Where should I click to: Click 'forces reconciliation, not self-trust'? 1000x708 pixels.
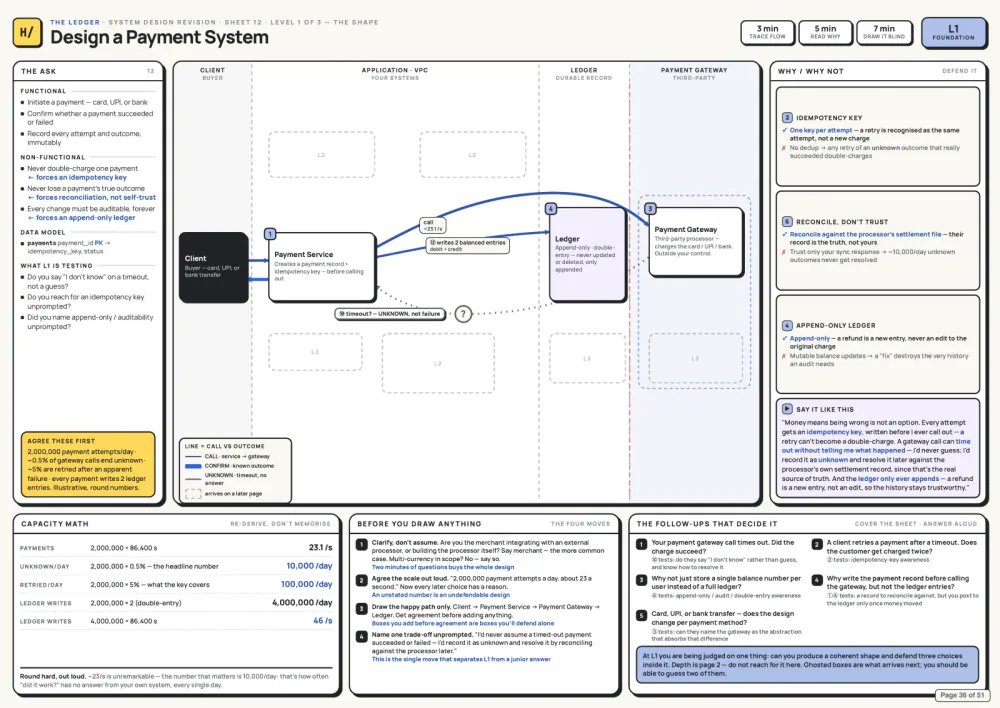[91, 197]
